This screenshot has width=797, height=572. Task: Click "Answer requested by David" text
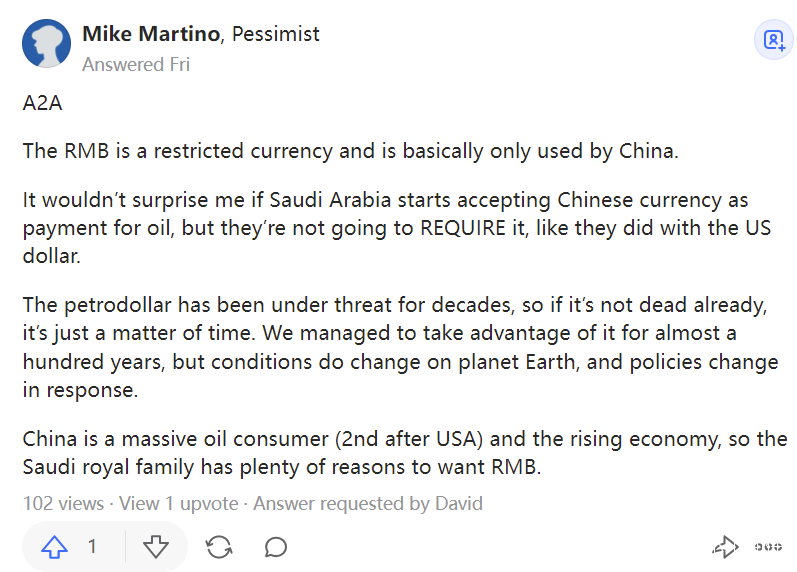(367, 503)
